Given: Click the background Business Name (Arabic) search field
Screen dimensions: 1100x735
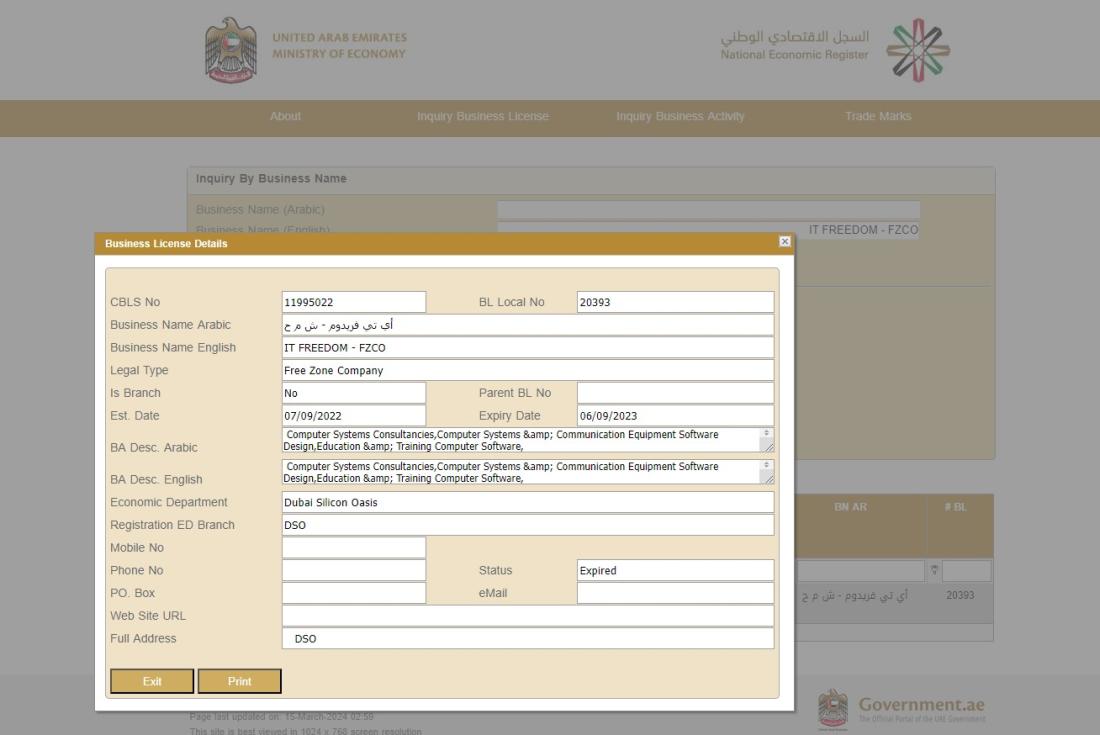Looking at the screenshot, I should tap(709, 210).
